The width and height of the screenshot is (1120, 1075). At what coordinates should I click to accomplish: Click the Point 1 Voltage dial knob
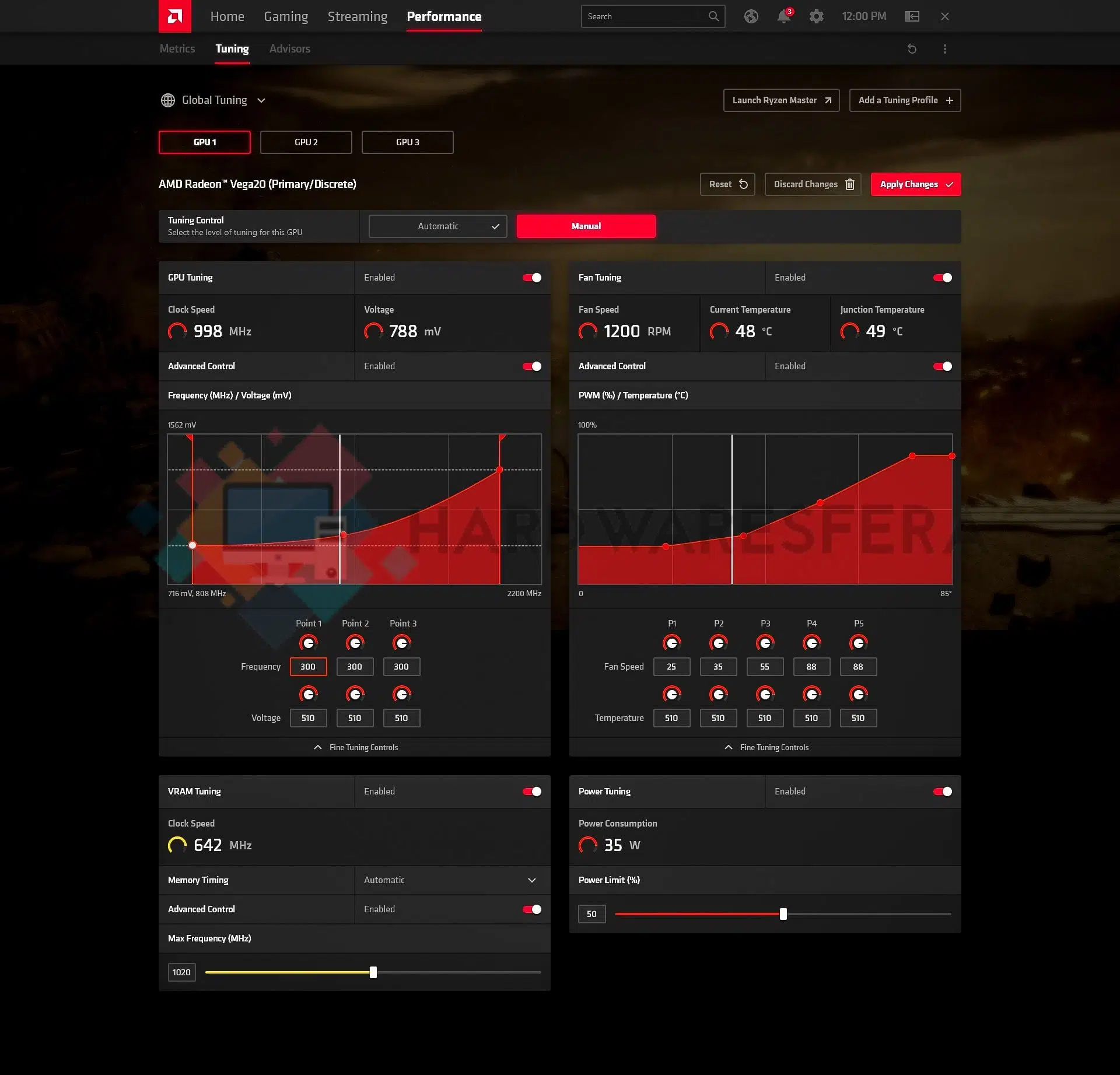click(308, 694)
